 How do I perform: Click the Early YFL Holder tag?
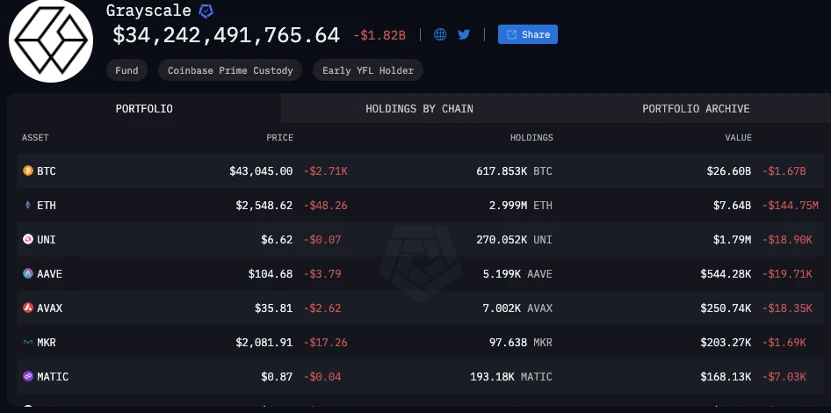point(367,71)
